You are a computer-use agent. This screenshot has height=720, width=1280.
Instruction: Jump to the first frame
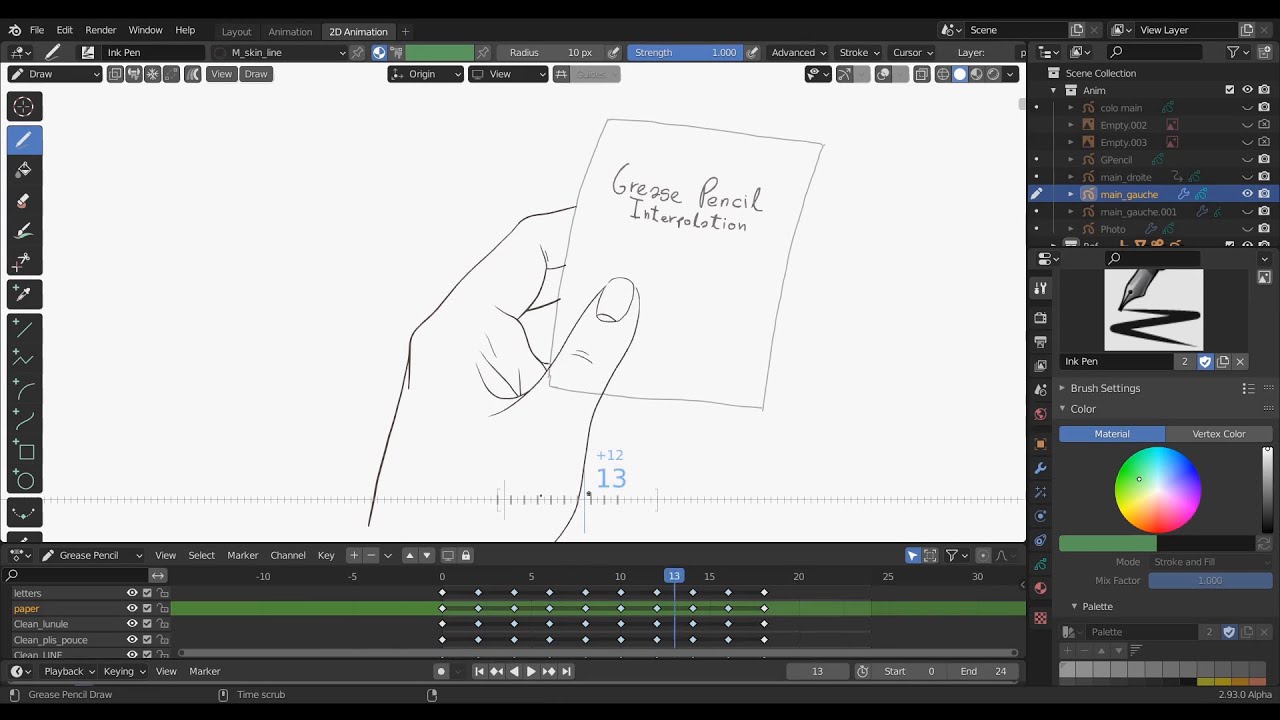[x=479, y=672]
